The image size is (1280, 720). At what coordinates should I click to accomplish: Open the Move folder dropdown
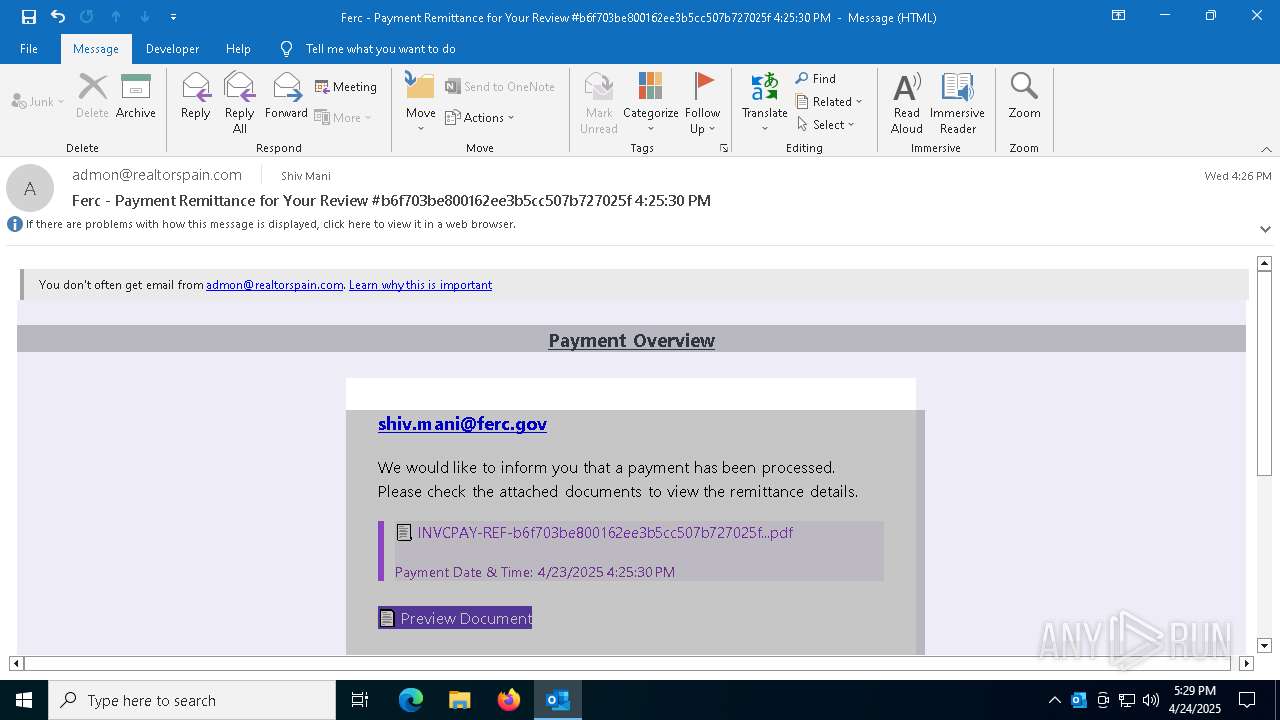coord(421,102)
